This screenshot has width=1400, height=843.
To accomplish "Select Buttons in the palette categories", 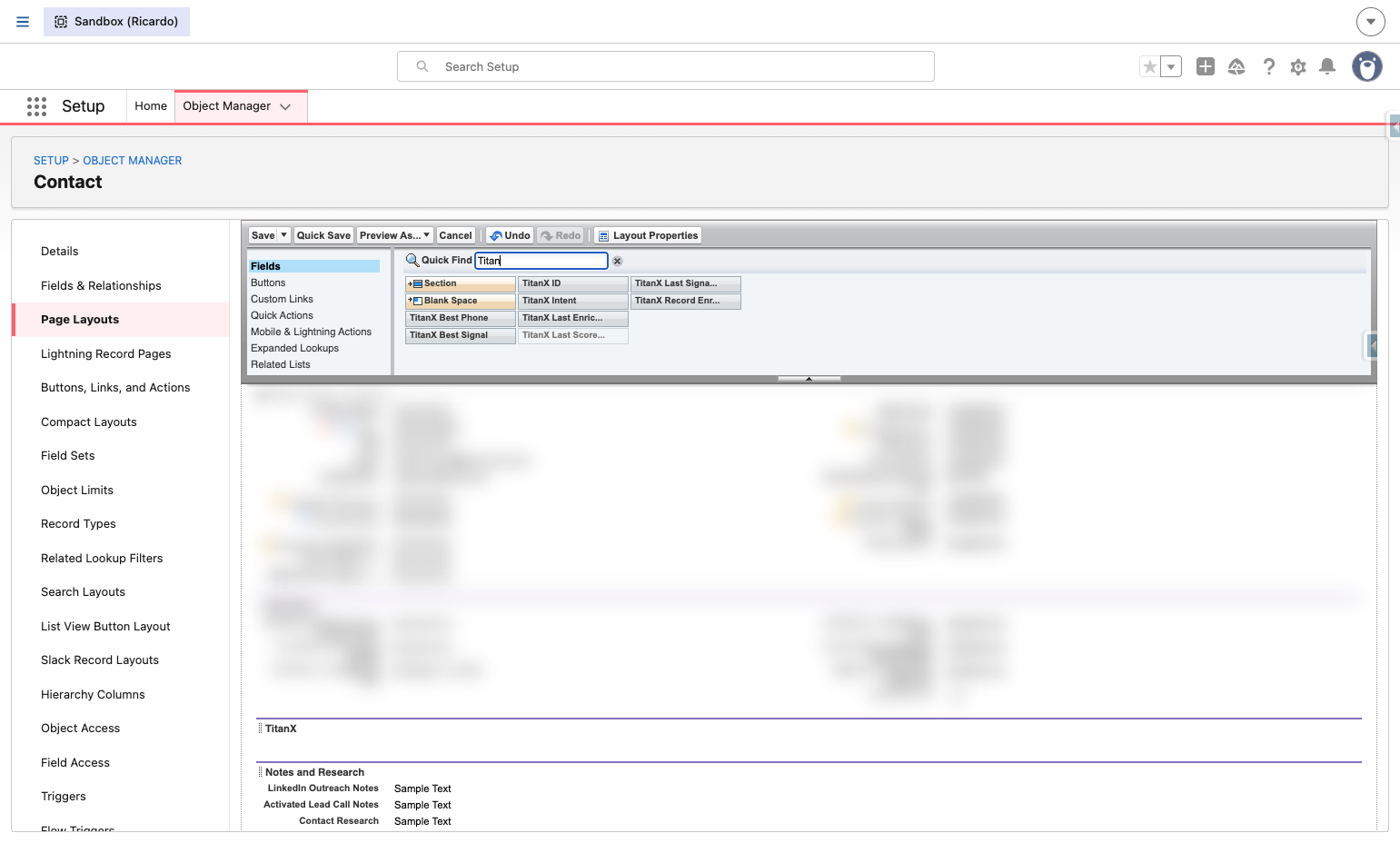I will (x=268, y=283).
